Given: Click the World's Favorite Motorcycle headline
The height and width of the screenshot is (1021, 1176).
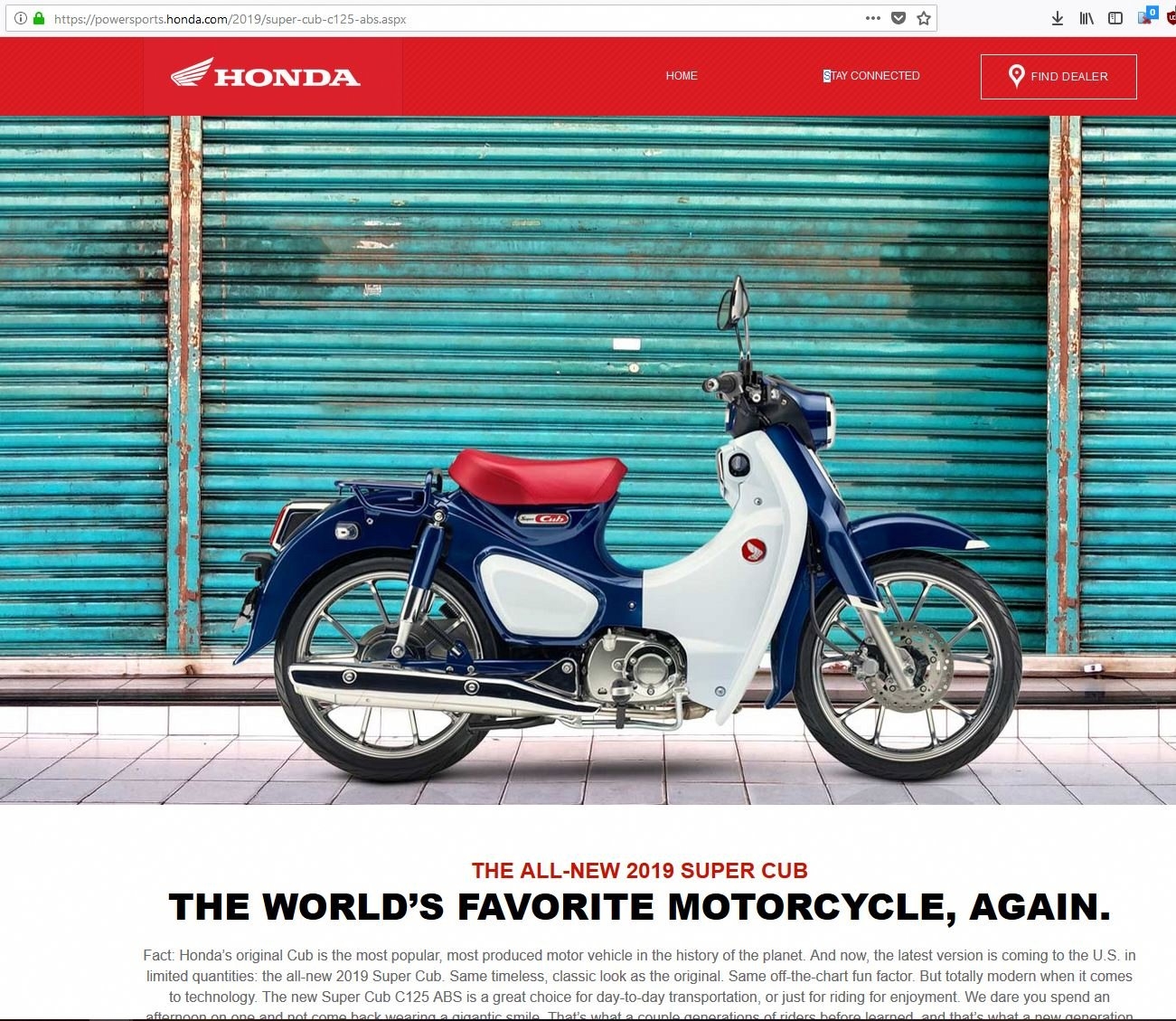Looking at the screenshot, I should [x=639, y=908].
